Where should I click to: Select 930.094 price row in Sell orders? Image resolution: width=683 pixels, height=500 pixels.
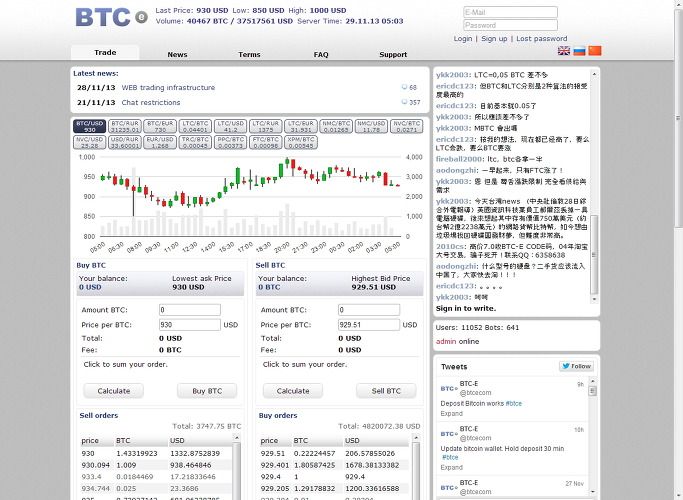[x=156, y=465]
